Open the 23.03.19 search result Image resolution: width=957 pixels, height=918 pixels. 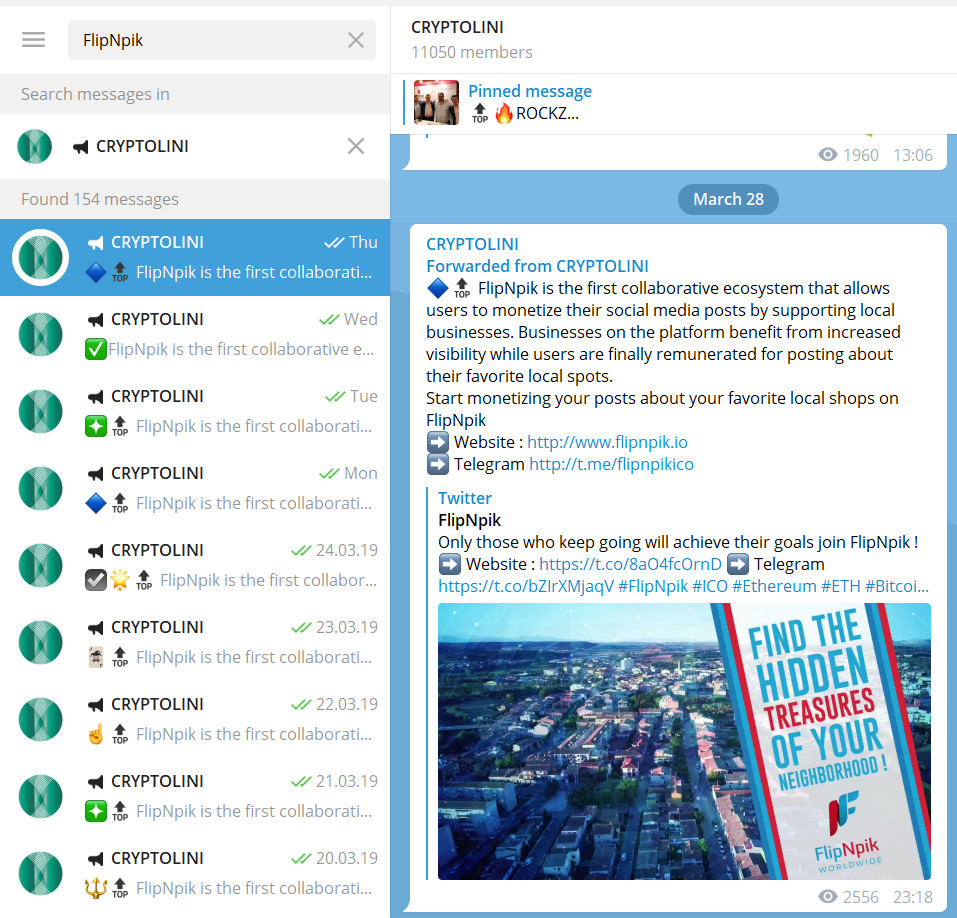point(195,642)
